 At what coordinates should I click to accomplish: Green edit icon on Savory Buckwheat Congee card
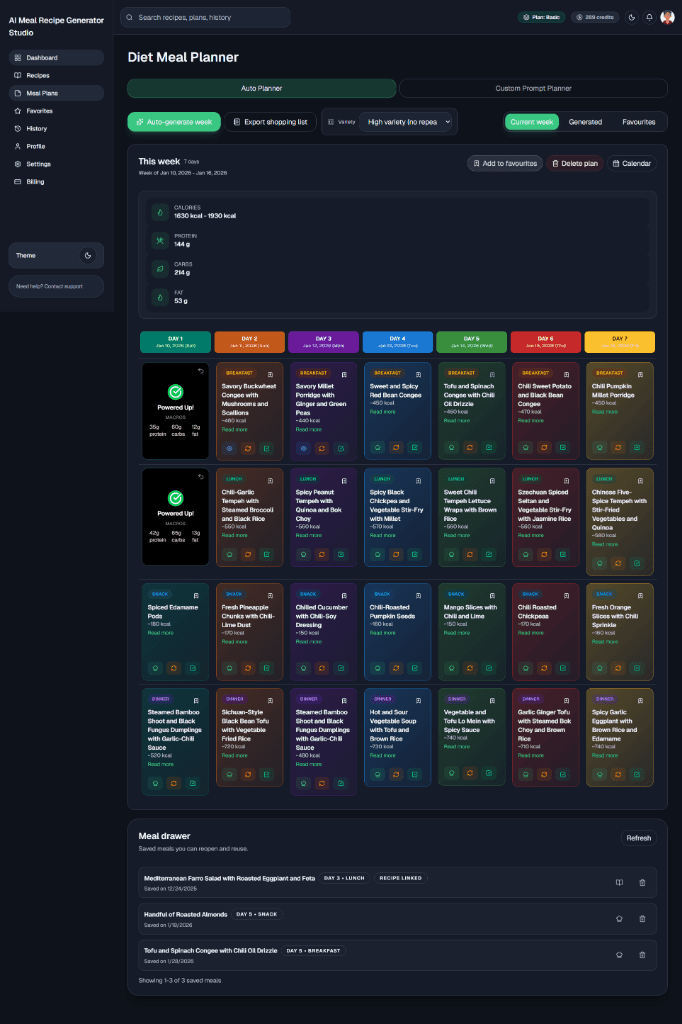(267, 449)
